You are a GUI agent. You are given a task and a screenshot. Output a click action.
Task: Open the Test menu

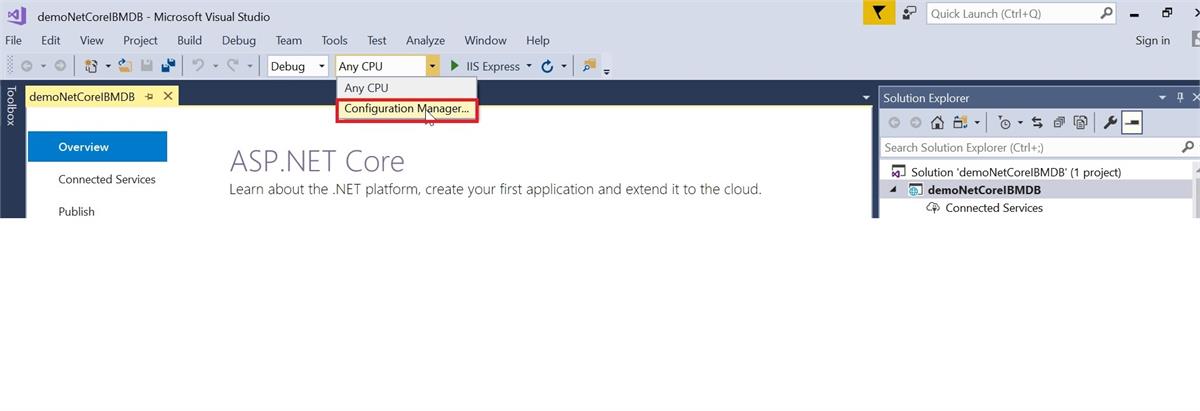[x=377, y=40]
